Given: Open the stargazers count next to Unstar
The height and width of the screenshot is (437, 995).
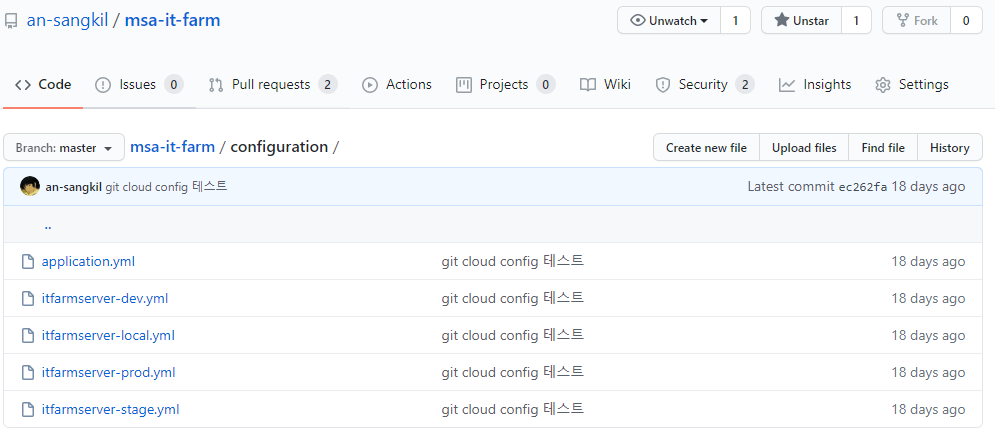Looking at the screenshot, I should (x=856, y=20).
